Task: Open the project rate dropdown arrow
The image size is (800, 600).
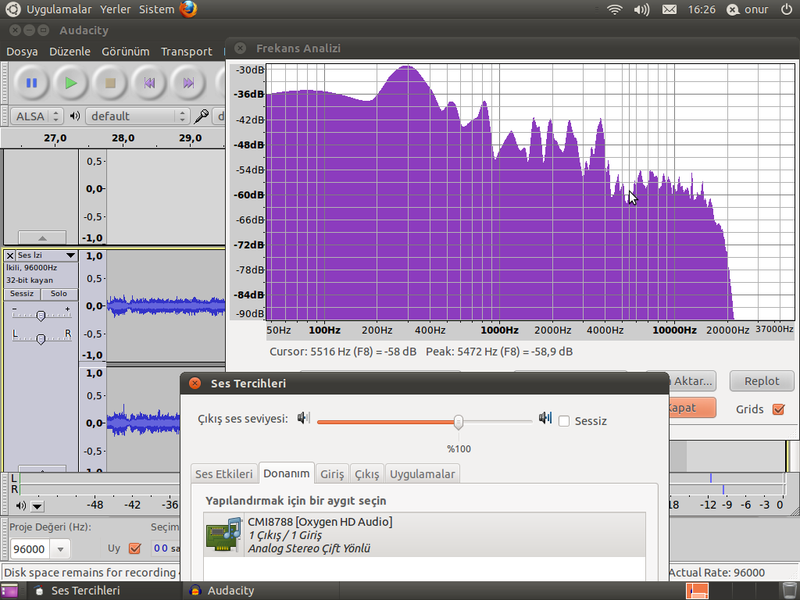Action: point(60,549)
